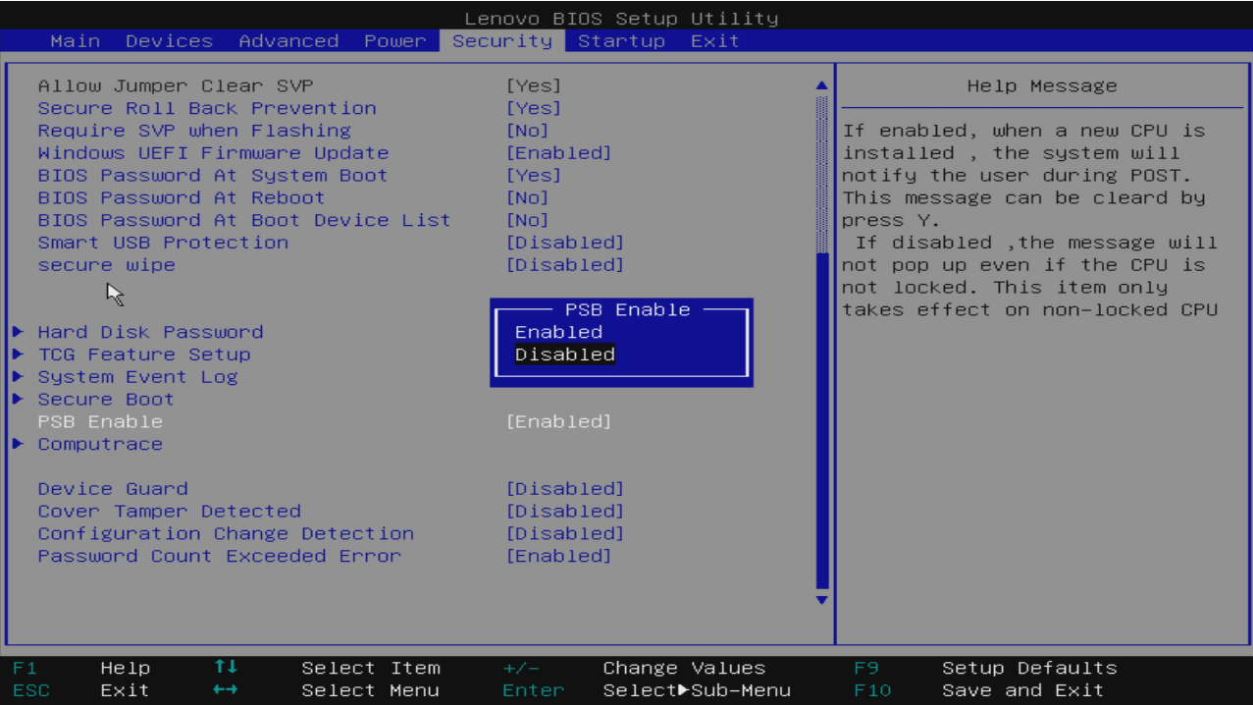The width and height of the screenshot is (1253, 705).
Task: Expand the Hard Disk Password submenu
Action: coord(150,332)
